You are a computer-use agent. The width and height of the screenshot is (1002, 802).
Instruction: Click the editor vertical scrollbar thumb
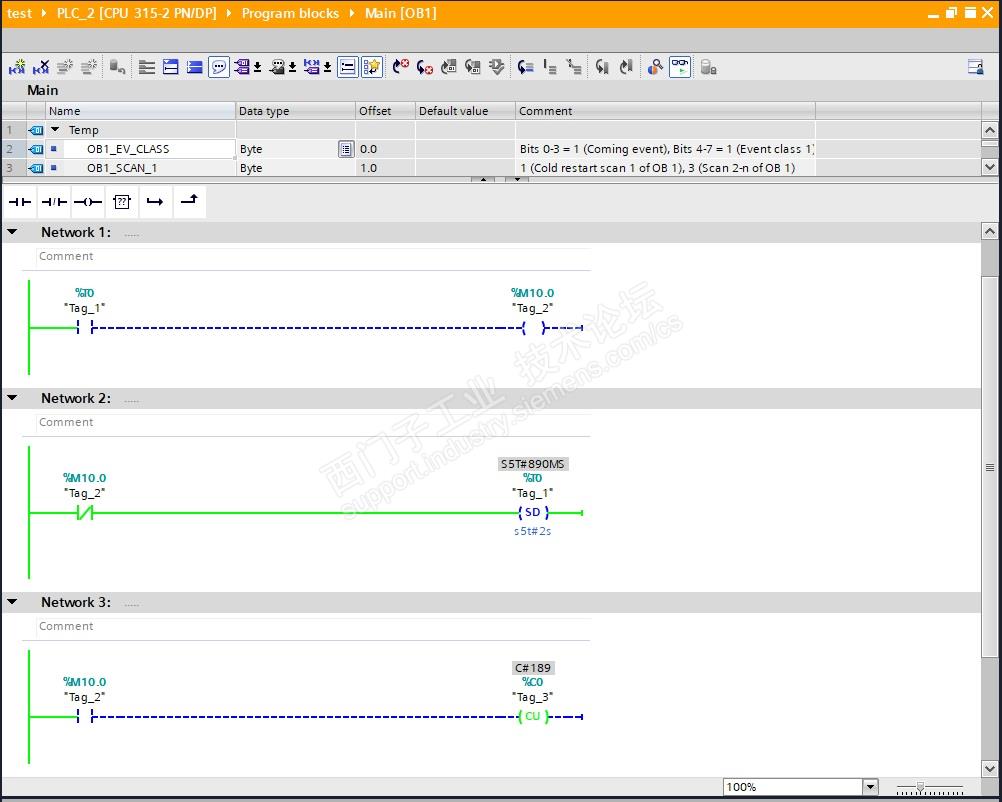tap(989, 467)
